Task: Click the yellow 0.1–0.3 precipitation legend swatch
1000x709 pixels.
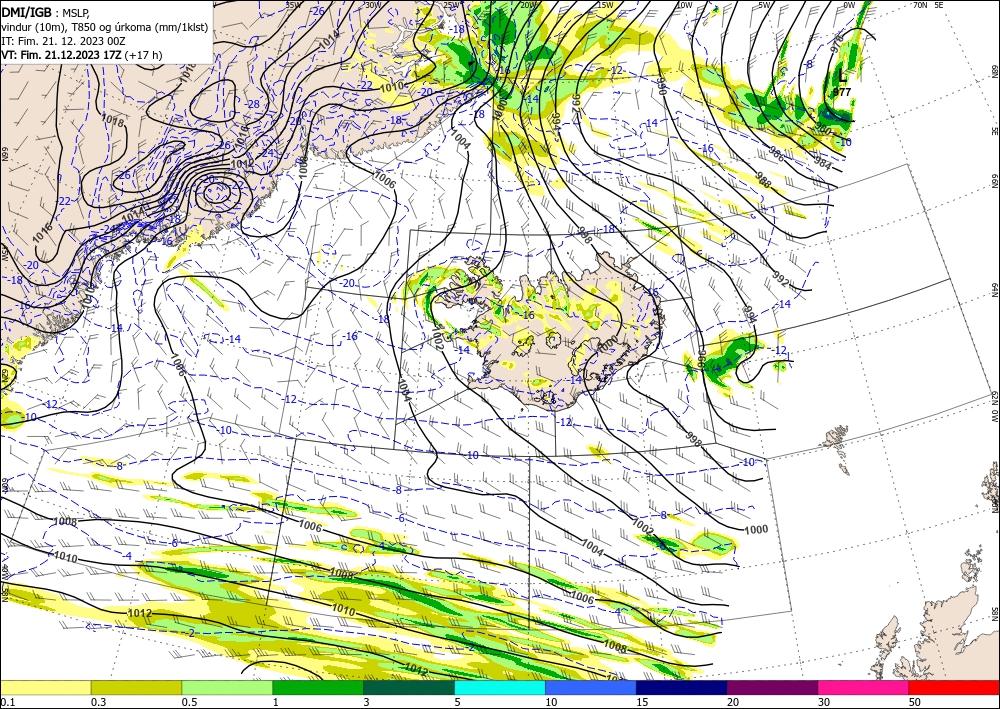Action: tap(45, 688)
